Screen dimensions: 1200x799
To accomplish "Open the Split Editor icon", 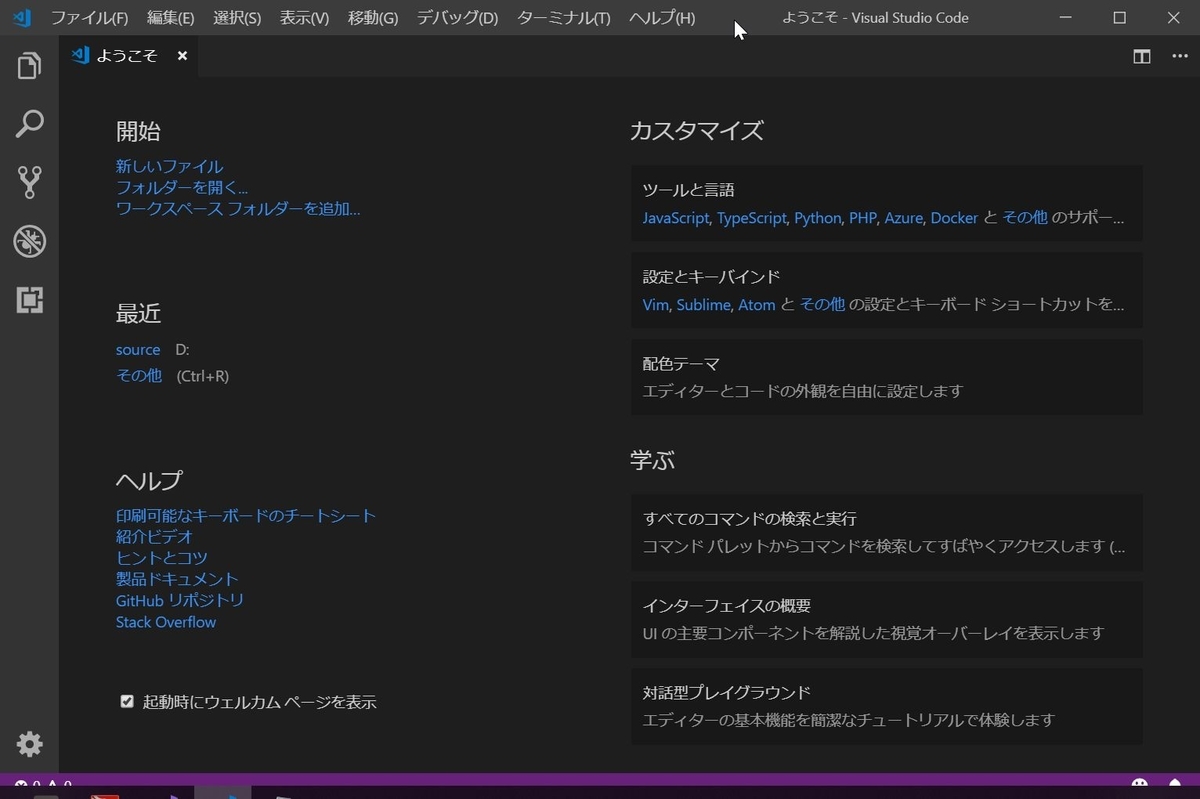I will pyautogui.click(x=1141, y=57).
